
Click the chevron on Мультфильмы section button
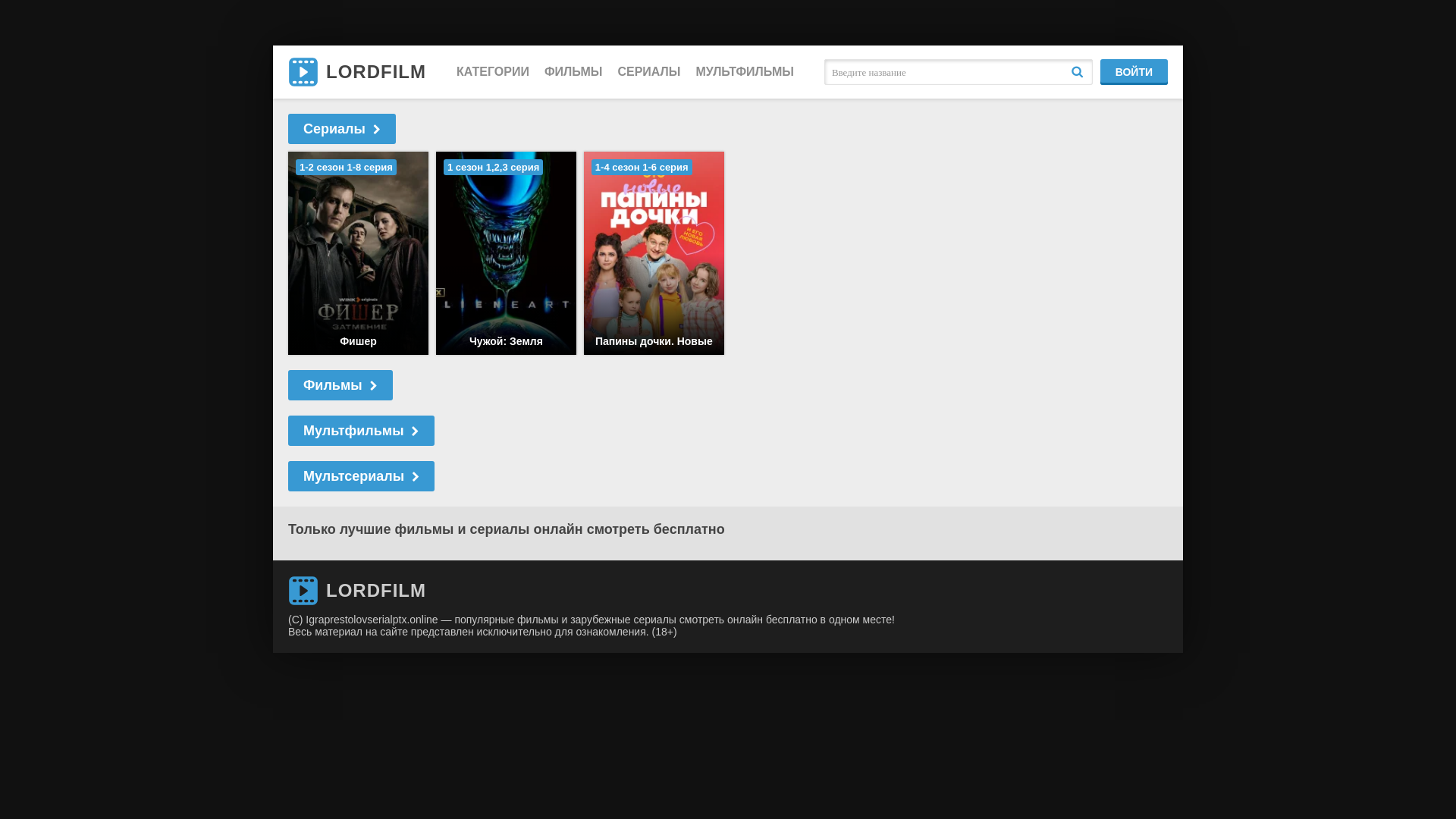pyautogui.click(x=415, y=431)
